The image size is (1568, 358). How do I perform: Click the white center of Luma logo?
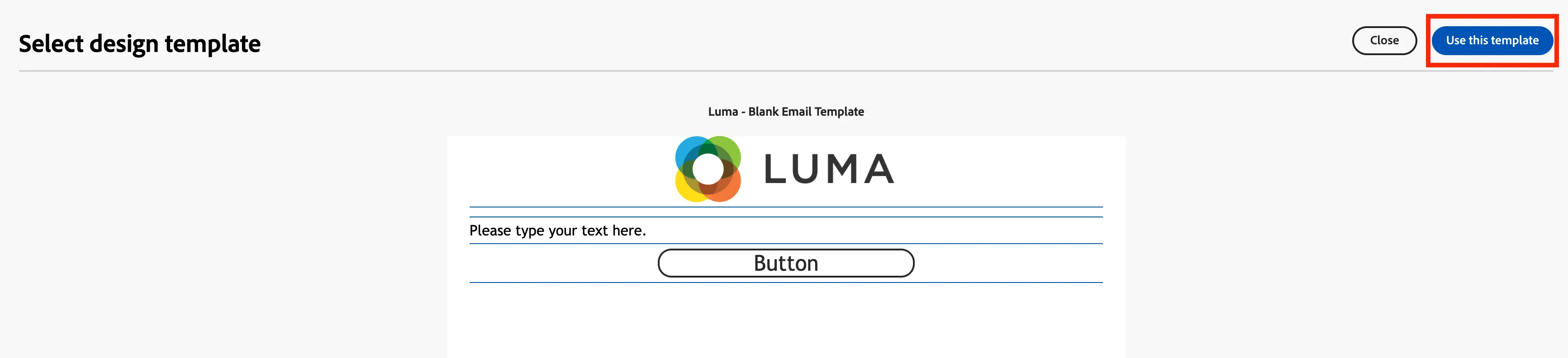(x=708, y=169)
